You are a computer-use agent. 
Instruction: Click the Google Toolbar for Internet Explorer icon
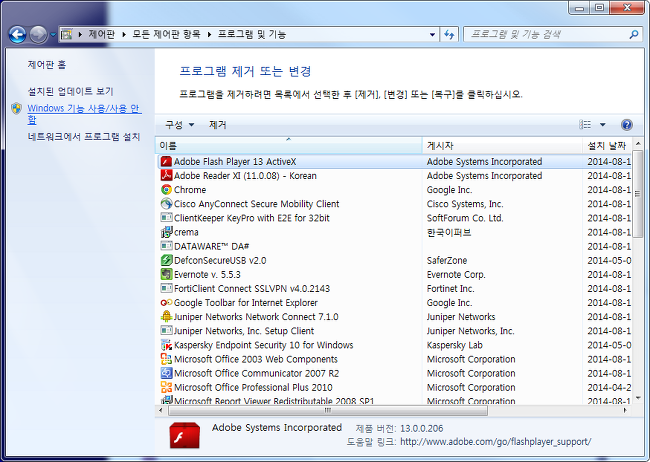pyautogui.click(x=166, y=302)
